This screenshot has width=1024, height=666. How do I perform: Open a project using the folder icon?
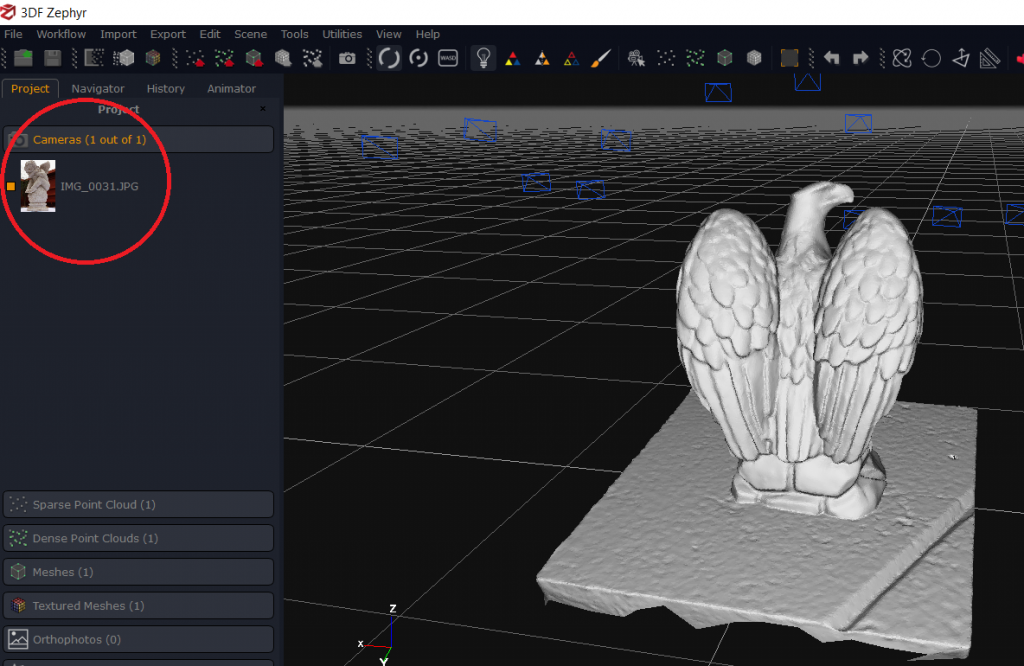(x=22, y=58)
